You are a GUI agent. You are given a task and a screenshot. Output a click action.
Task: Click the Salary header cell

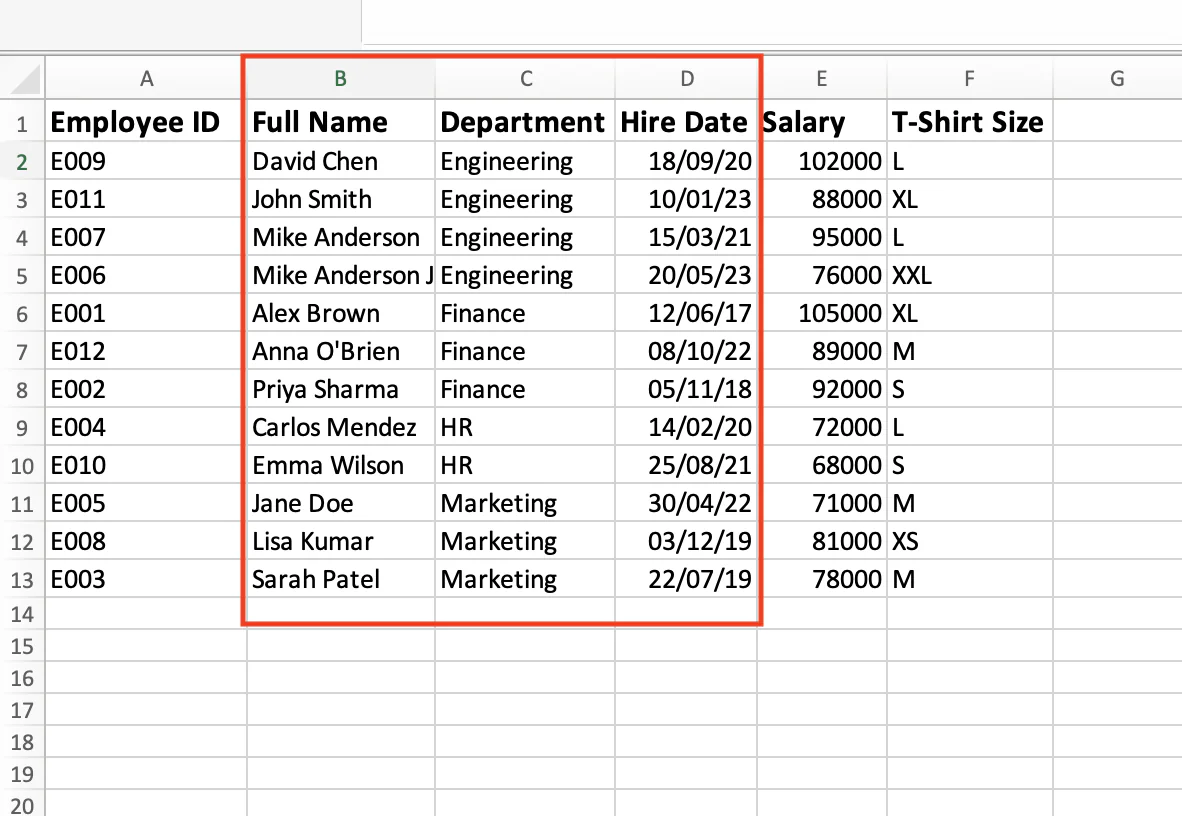(x=822, y=122)
